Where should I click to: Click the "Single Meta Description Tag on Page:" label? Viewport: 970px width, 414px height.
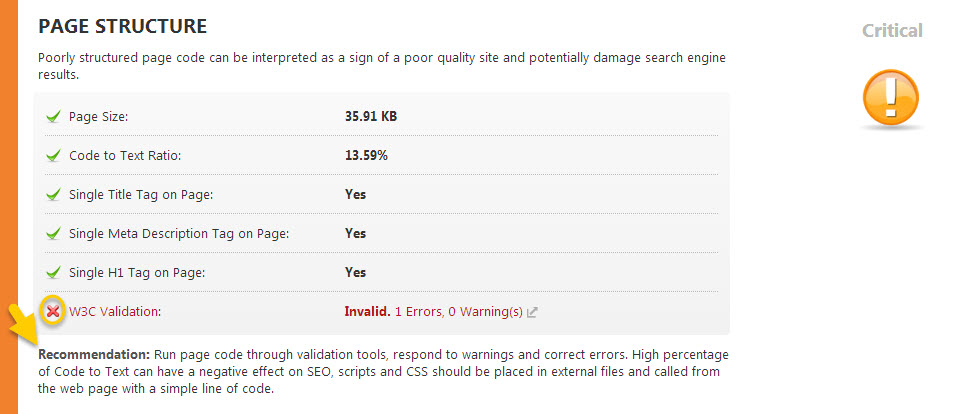tap(178, 234)
